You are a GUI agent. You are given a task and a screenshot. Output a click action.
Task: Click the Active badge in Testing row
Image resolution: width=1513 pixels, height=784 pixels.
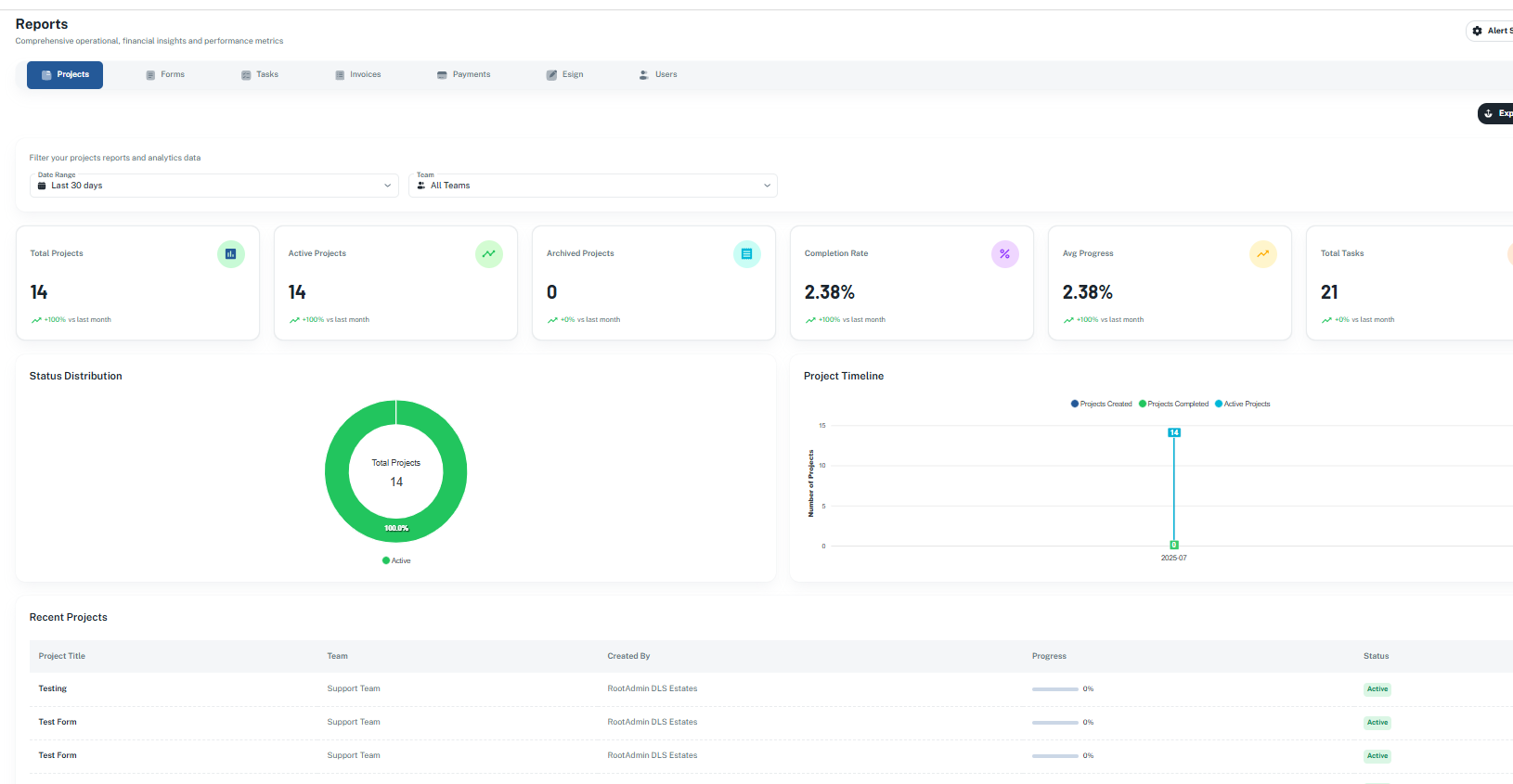(1377, 689)
